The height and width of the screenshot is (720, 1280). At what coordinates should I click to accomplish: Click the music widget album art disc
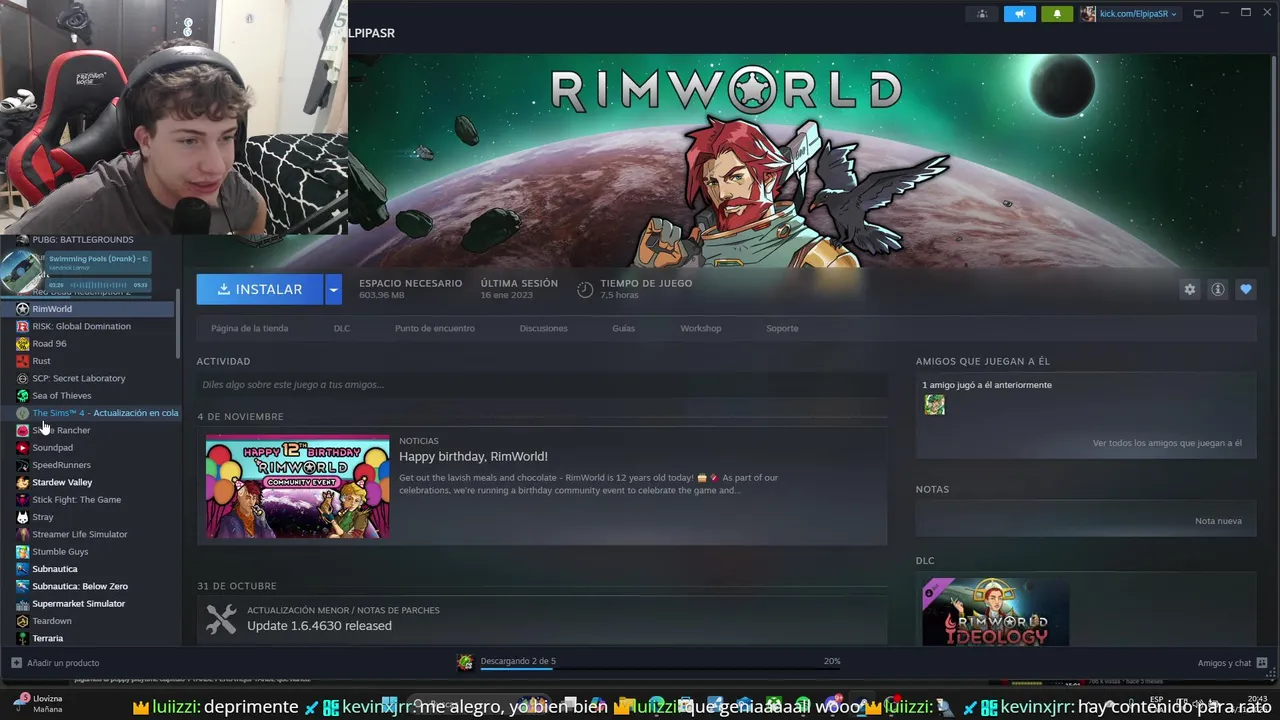point(22,272)
